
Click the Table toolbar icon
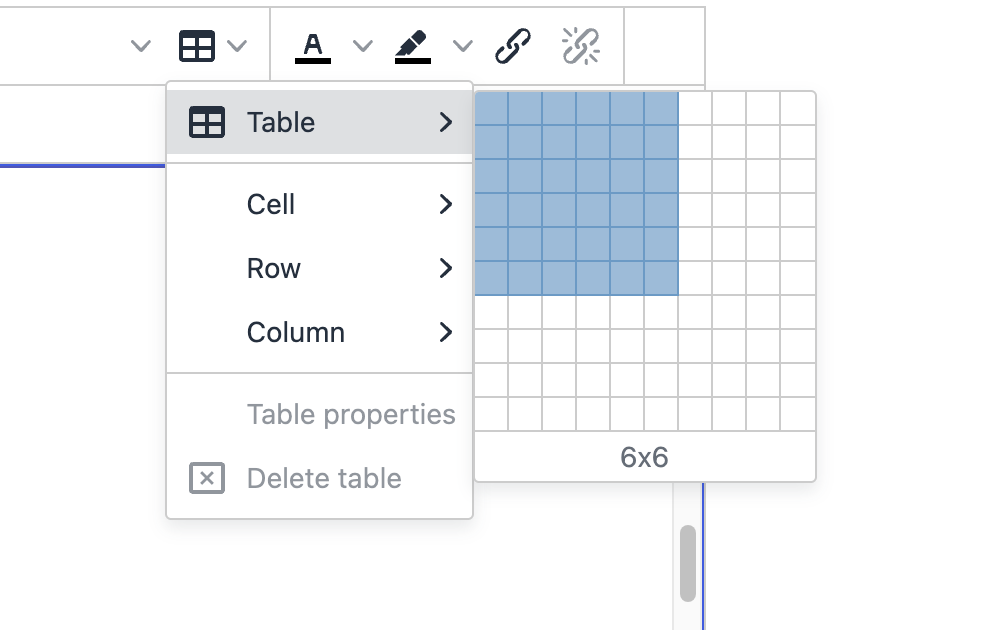[197, 46]
